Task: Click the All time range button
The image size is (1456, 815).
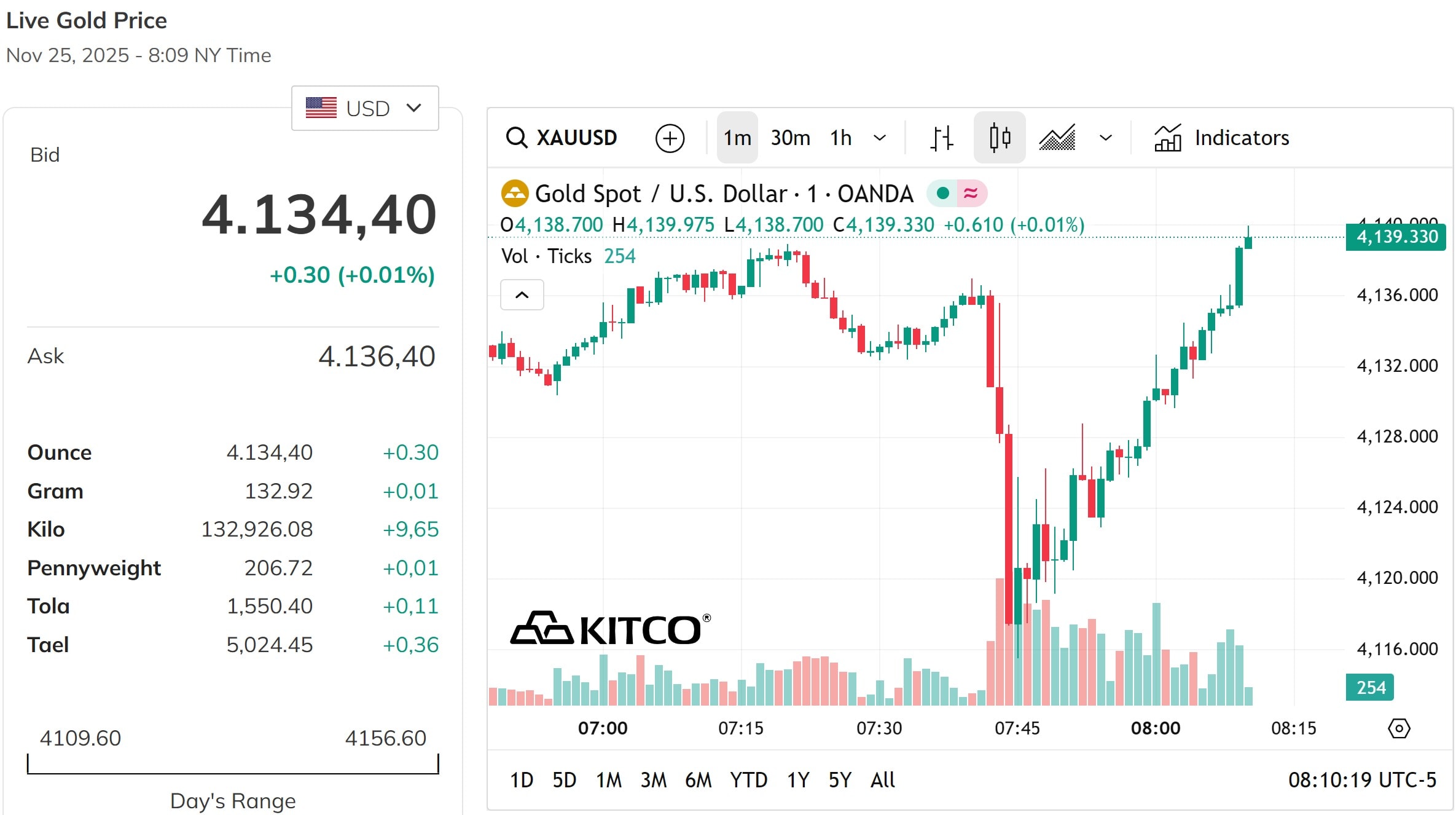Action: coord(882,779)
